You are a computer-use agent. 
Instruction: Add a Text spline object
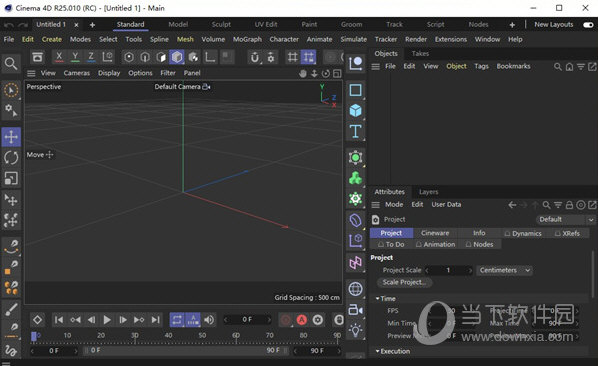355,131
